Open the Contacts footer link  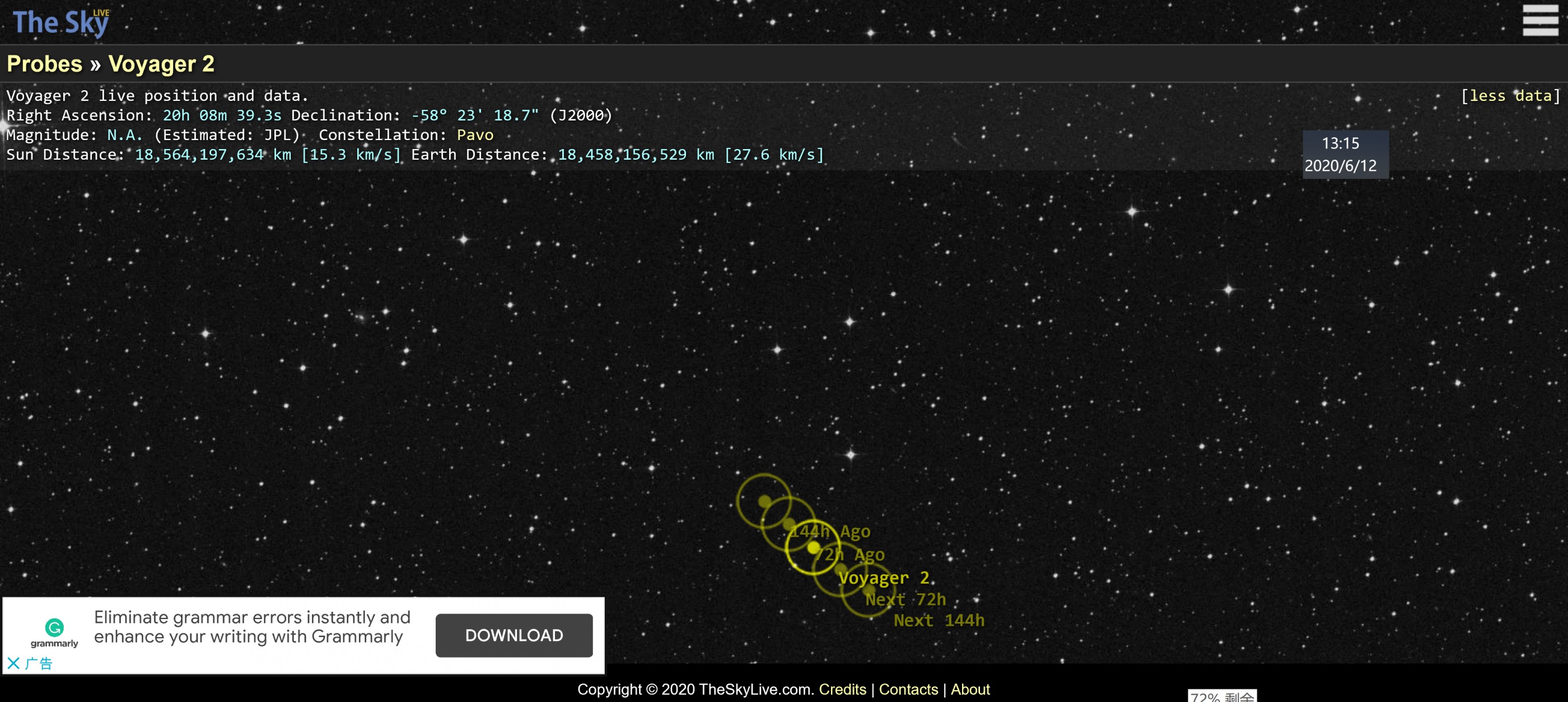click(908, 689)
